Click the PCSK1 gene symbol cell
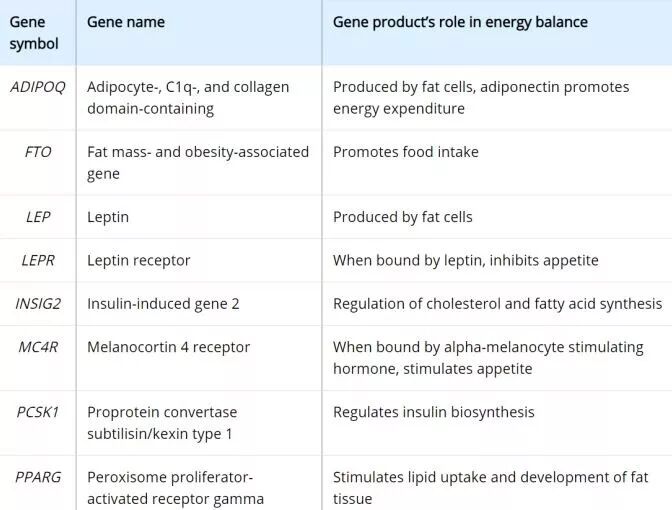Viewport: 672px width, 510px height. tap(37, 412)
